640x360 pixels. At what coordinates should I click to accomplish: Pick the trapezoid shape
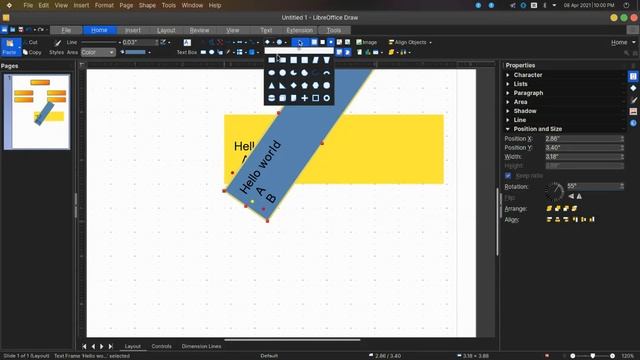[327, 60]
